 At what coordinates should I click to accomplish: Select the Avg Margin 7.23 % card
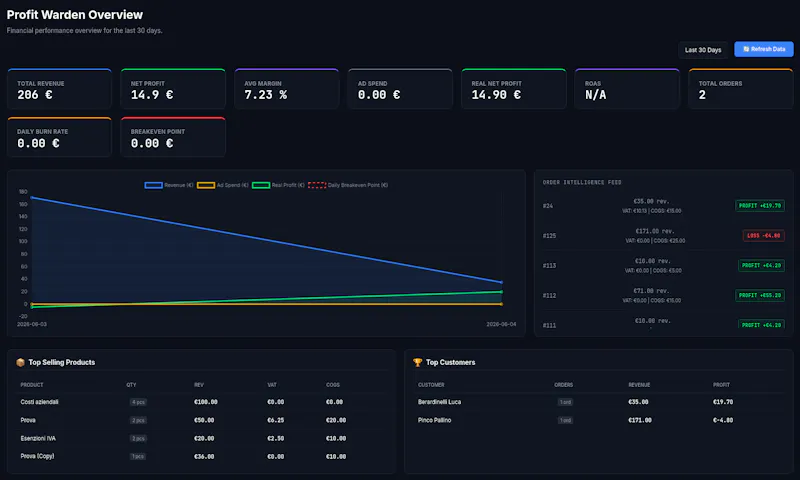pyautogui.click(x=287, y=89)
